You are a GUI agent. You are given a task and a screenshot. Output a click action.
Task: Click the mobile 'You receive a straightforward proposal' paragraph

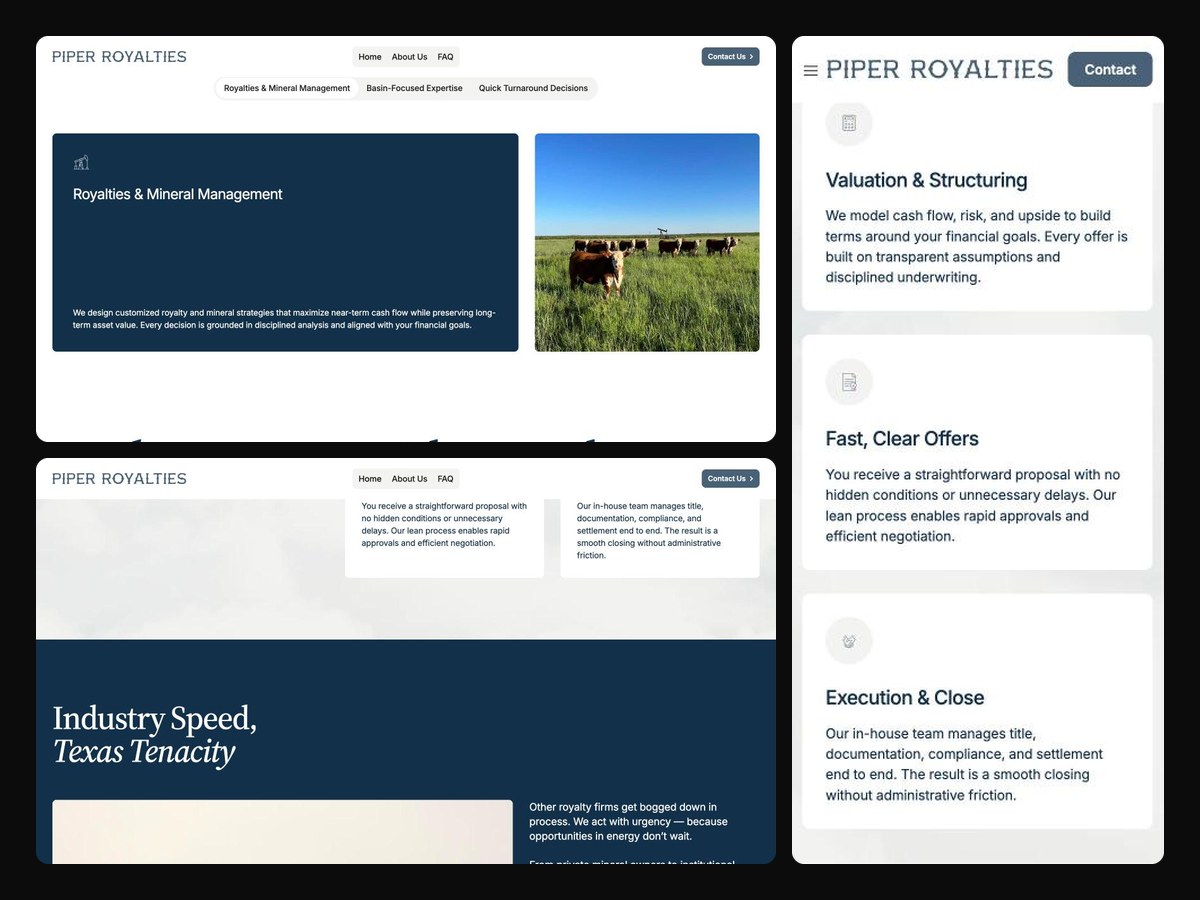973,505
